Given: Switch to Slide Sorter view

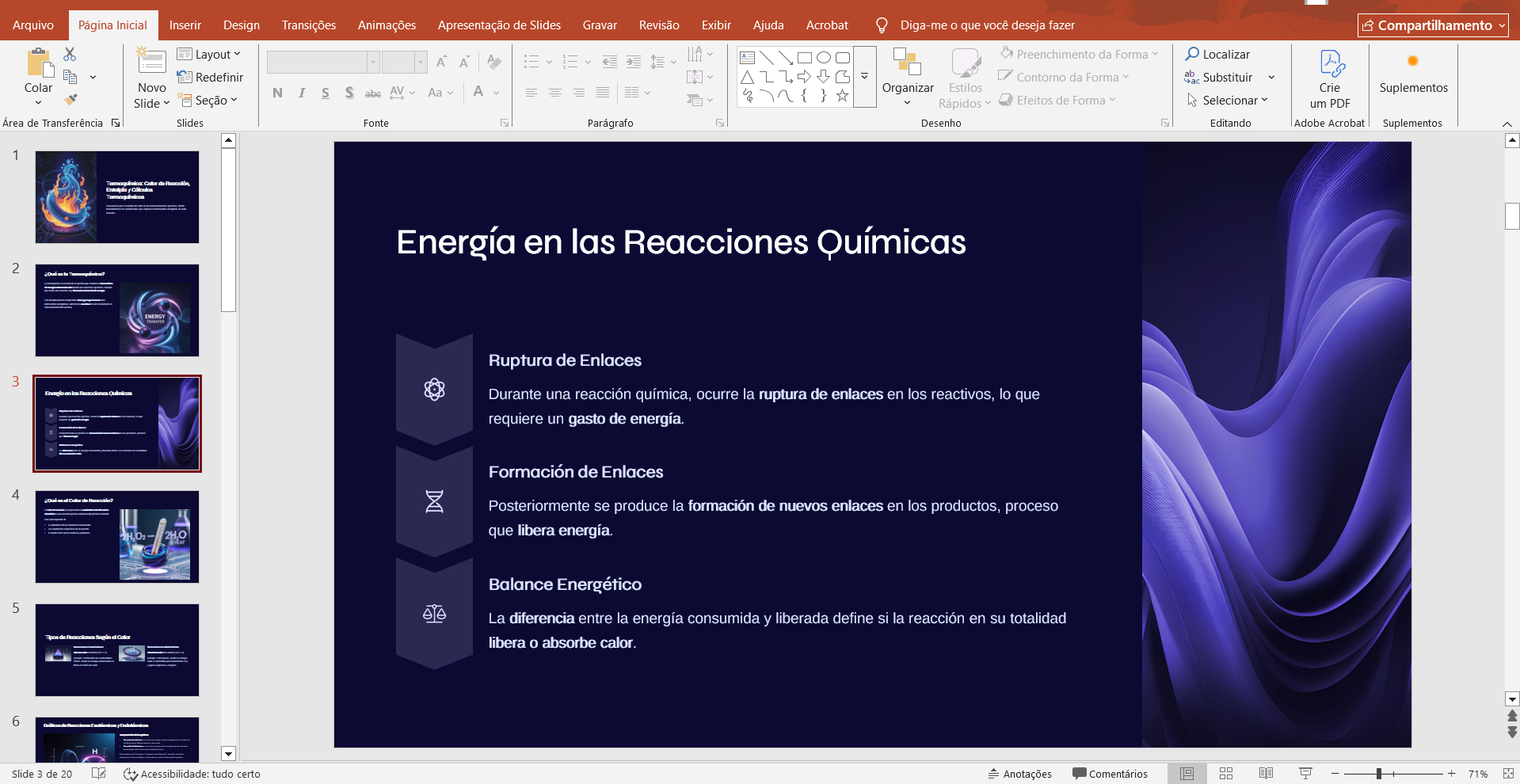Looking at the screenshot, I should [1226, 774].
